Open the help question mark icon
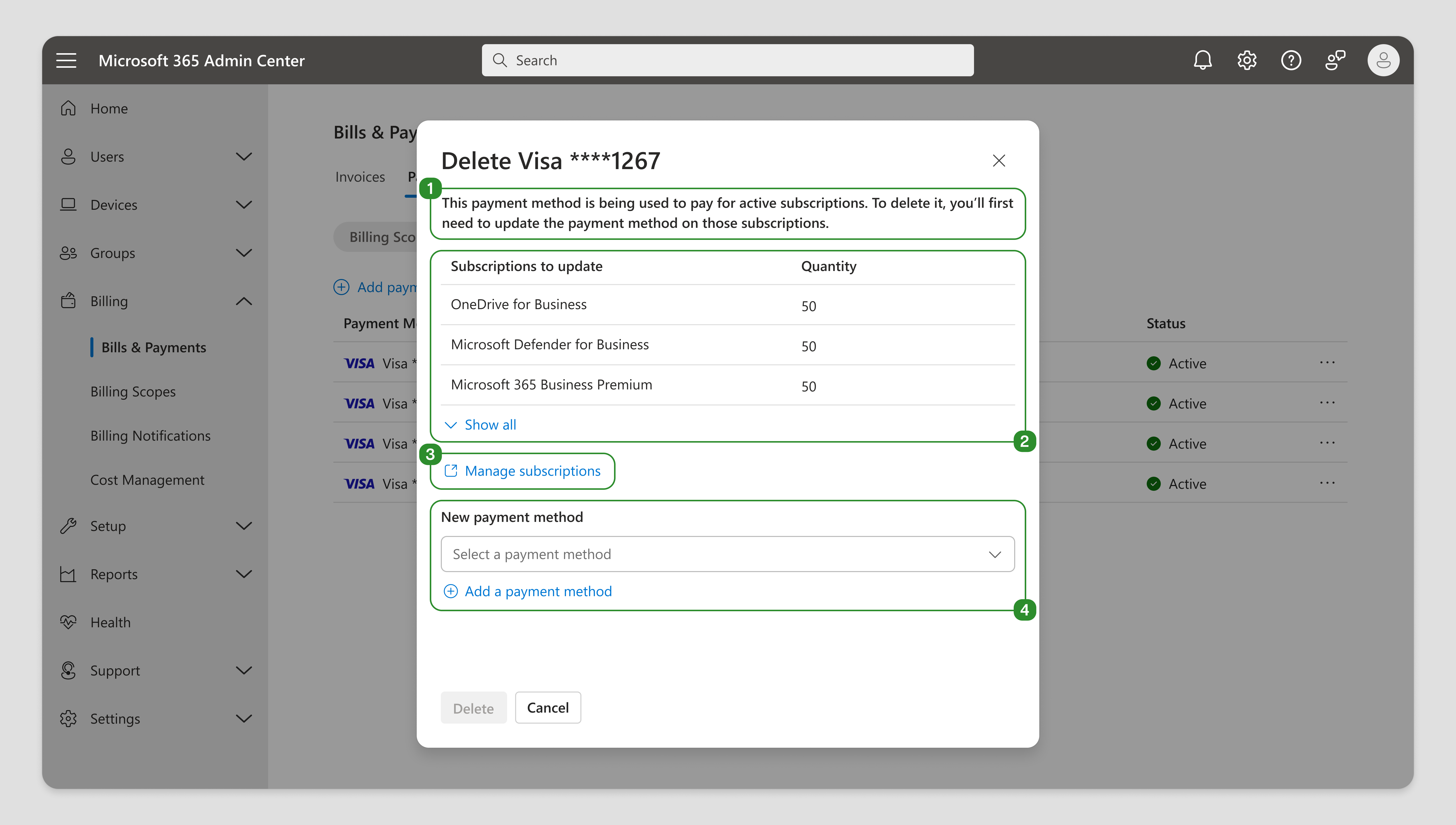This screenshot has width=1456, height=825. pyautogui.click(x=1291, y=60)
